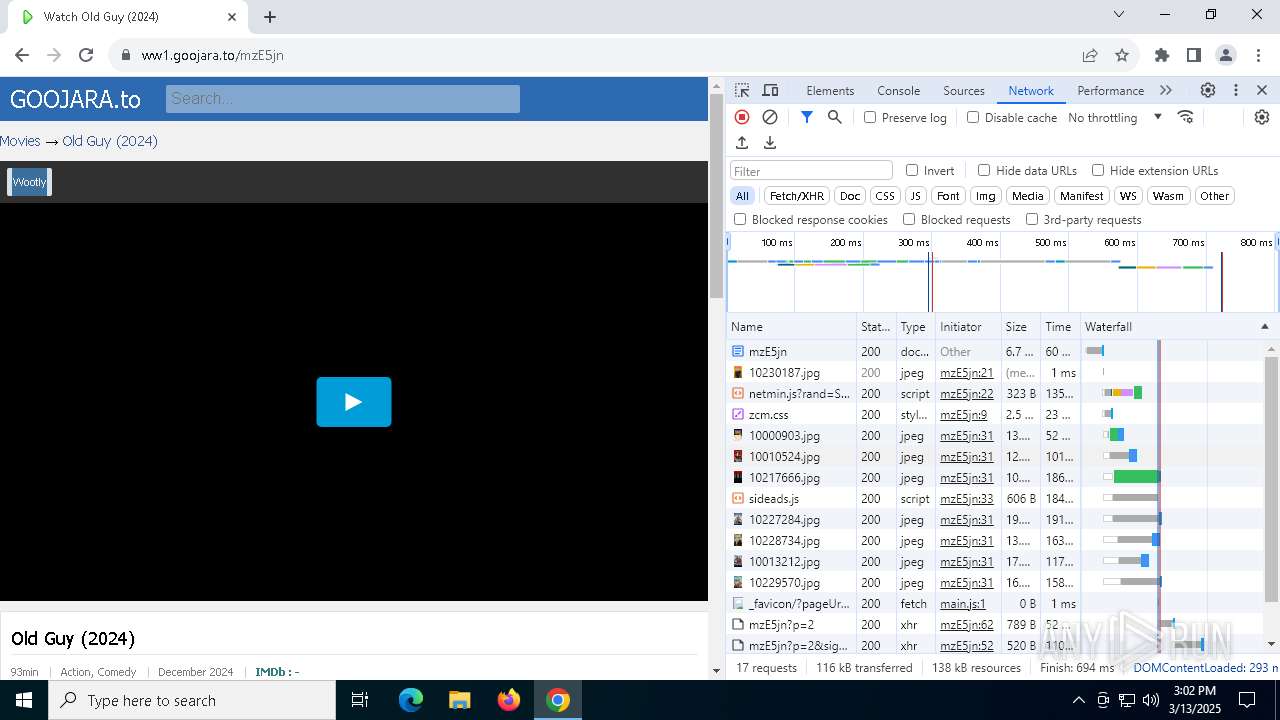Filter requests by Fetch/XHR

click(x=797, y=196)
